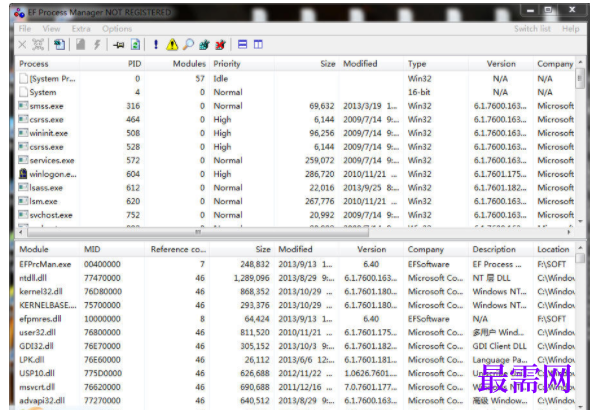Click MID value 00400000
Viewport: 590px width, 410px height.
tap(102, 264)
